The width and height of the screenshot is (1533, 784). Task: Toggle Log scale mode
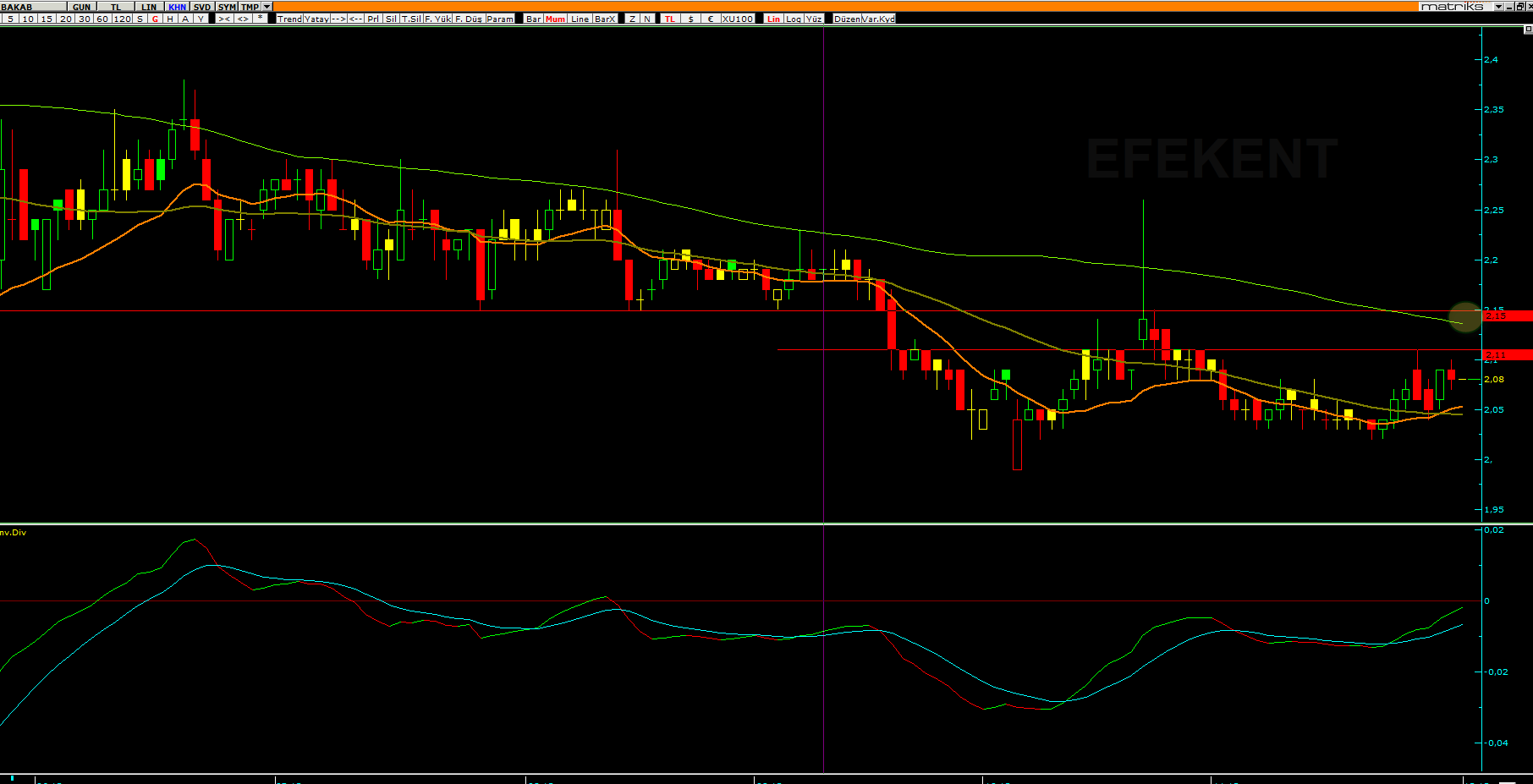pos(794,19)
